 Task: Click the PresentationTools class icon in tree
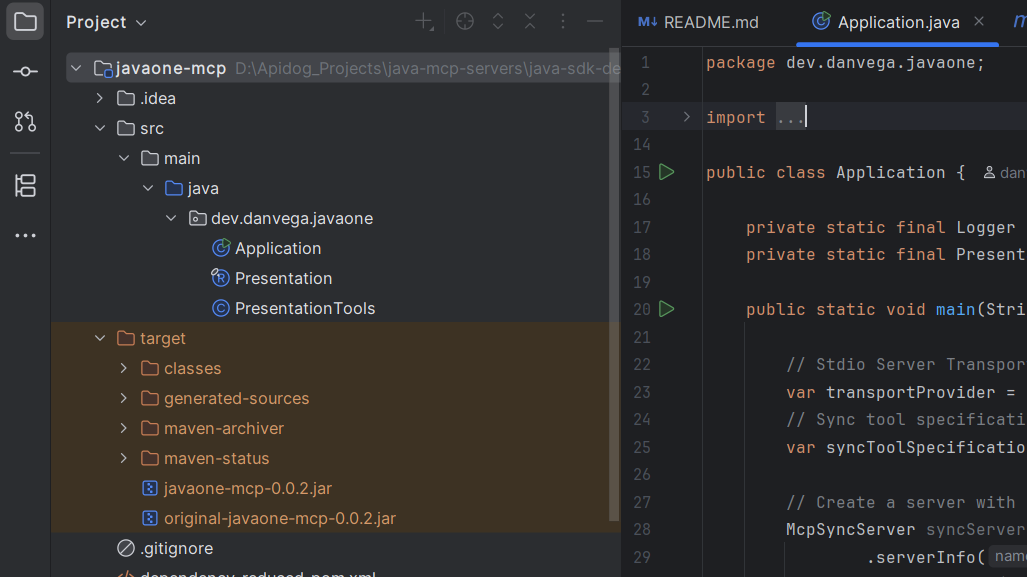point(221,308)
